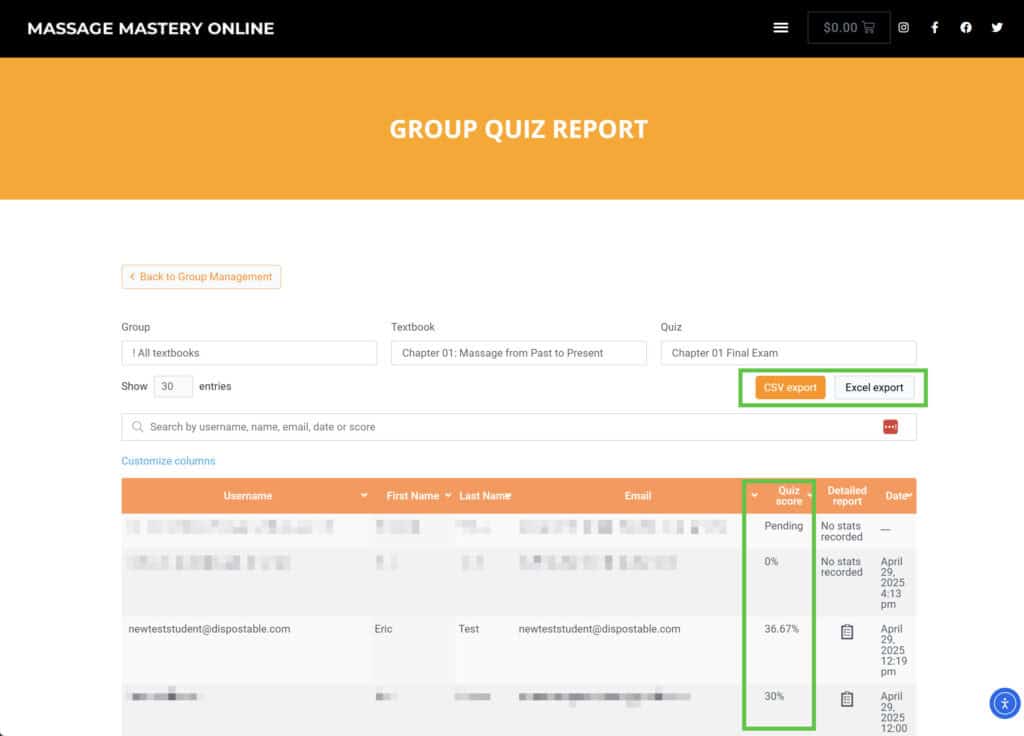Click the circular Facebook icon
This screenshot has height=736, width=1024.
[x=965, y=28]
